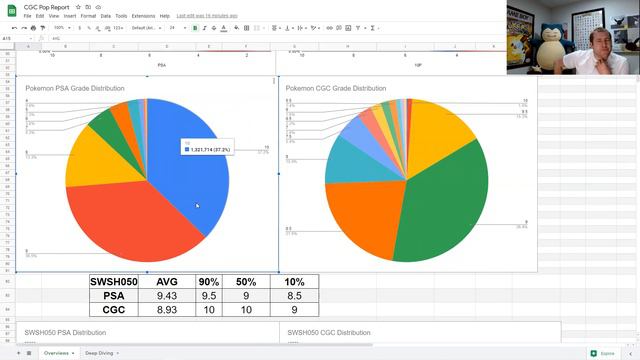Image resolution: width=640 pixels, height=360 pixels.
Task: Expand the side panel chevron
Action: [x=630, y=353]
